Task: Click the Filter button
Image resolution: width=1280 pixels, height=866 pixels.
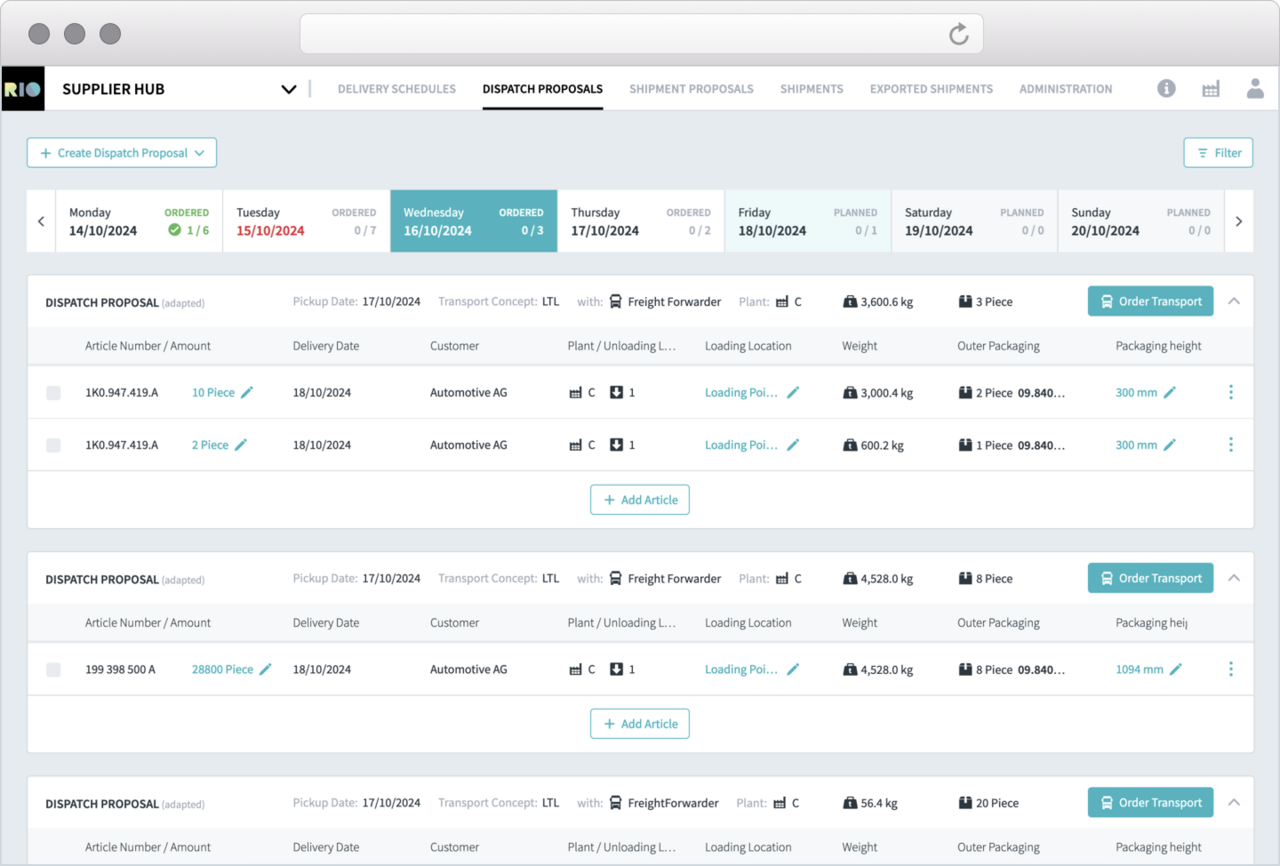Action: 1218,153
